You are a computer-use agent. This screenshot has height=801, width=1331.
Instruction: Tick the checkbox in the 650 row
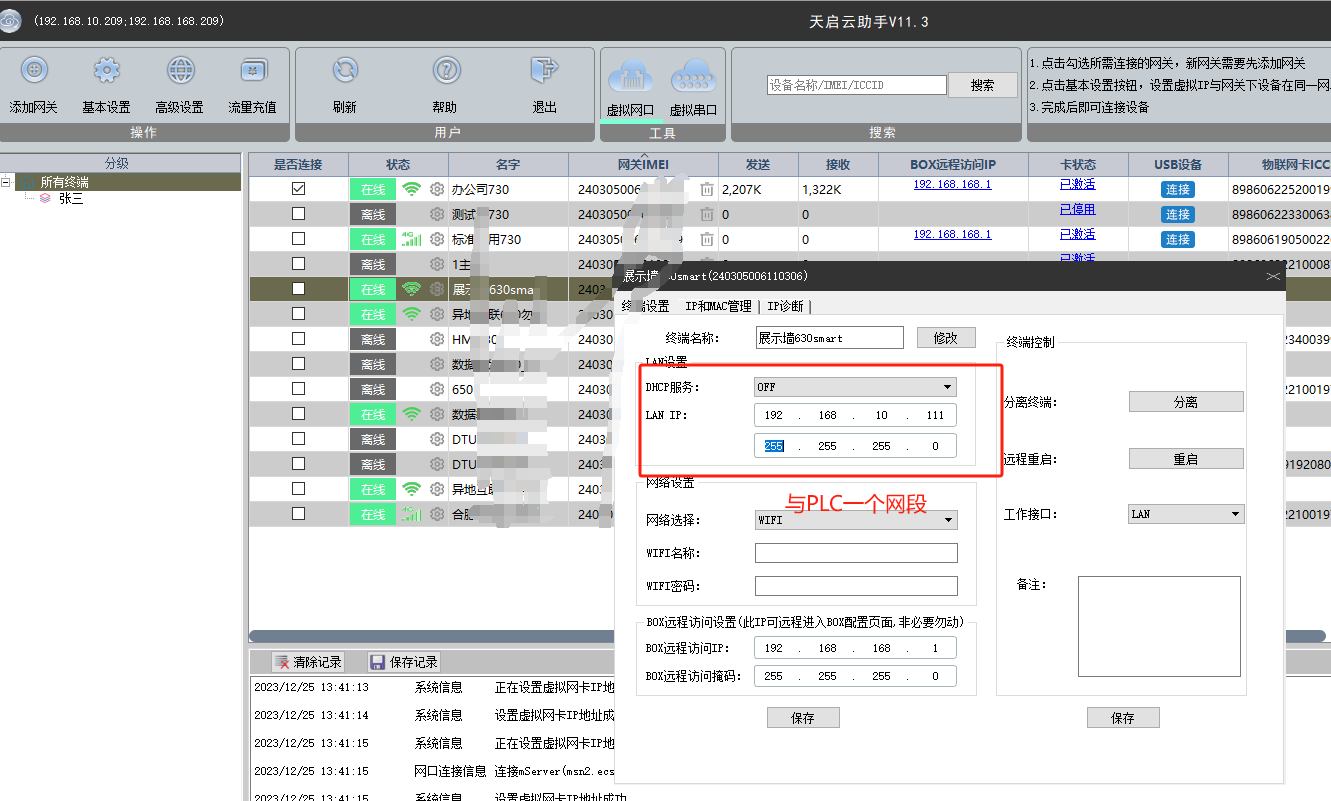pos(298,388)
